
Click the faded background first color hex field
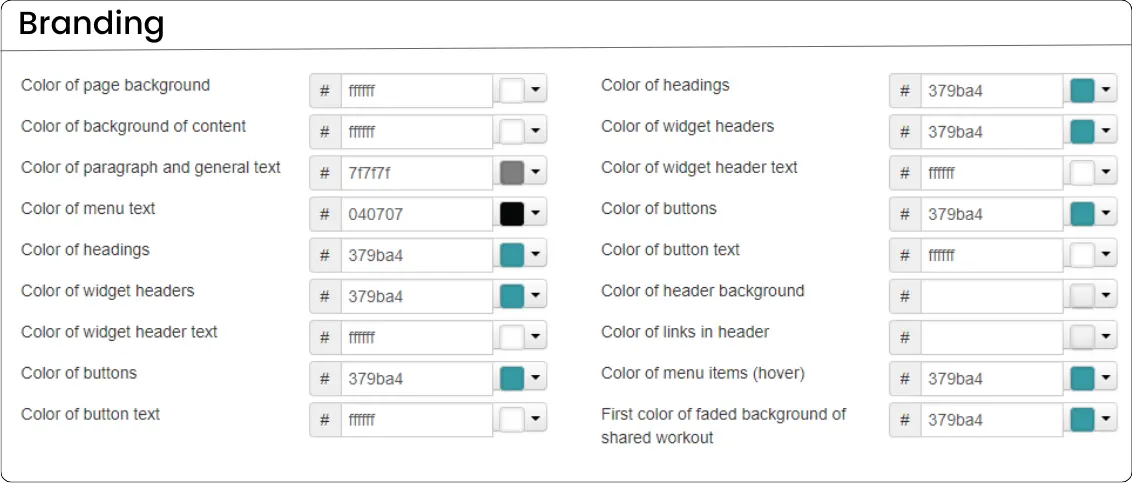[991, 420]
